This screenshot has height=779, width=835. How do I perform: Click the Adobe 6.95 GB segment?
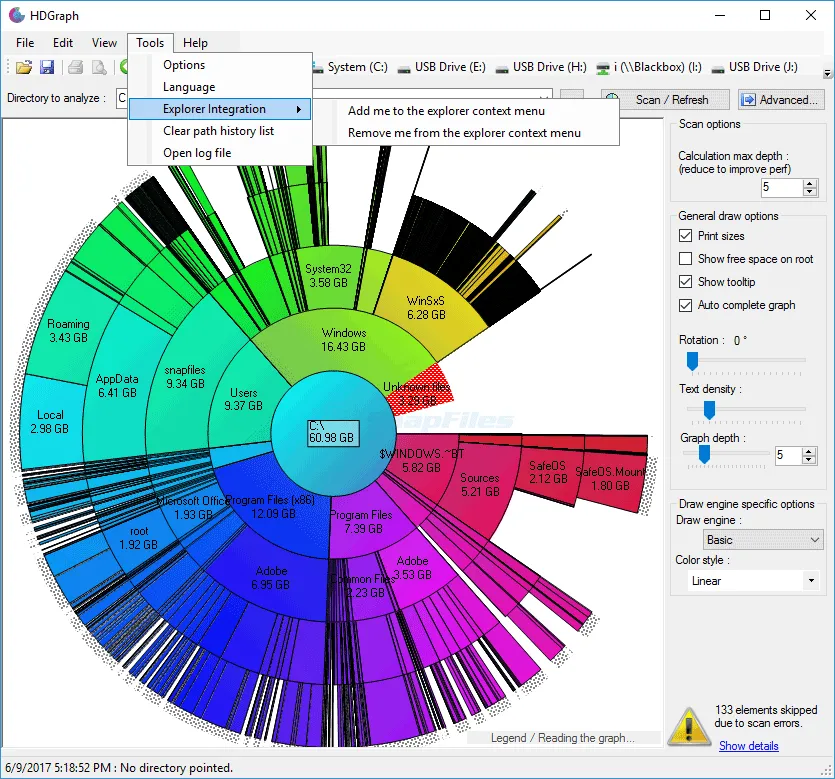click(271, 578)
